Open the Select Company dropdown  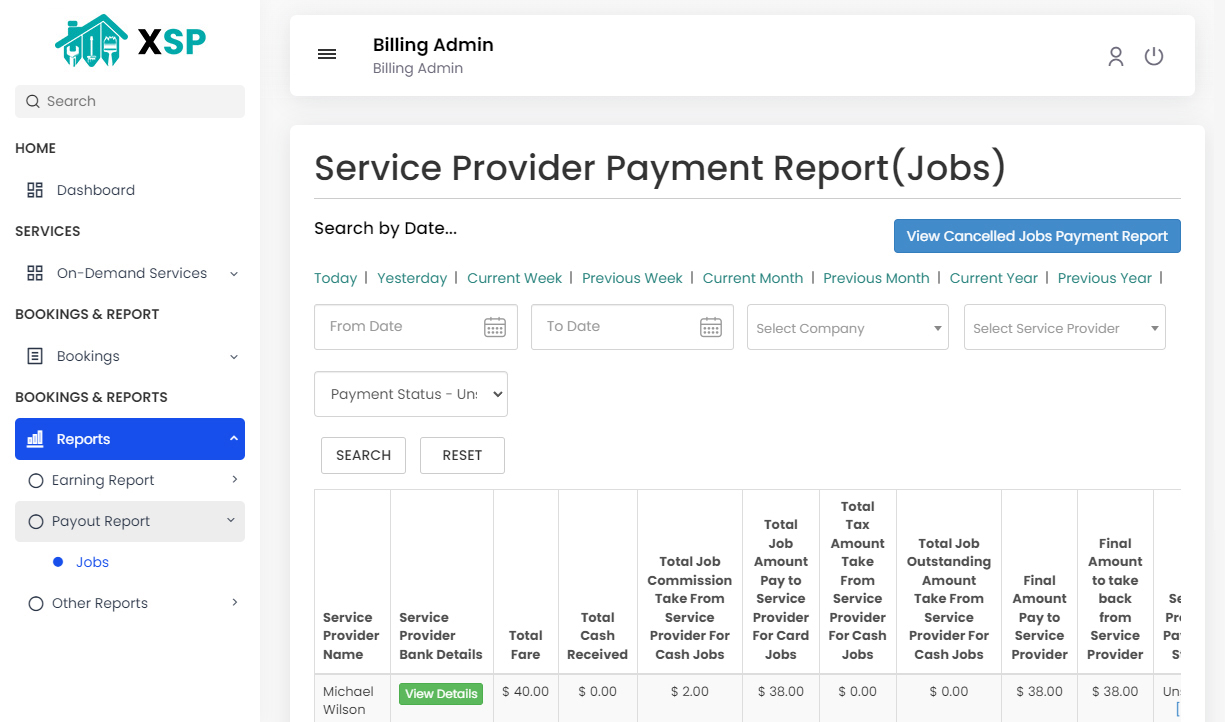click(847, 327)
